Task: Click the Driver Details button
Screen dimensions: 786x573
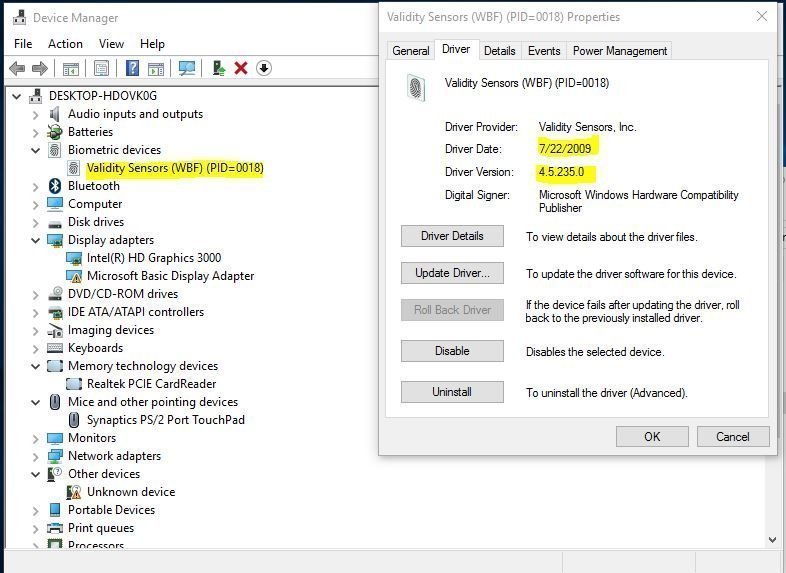Action: click(452, 236)
